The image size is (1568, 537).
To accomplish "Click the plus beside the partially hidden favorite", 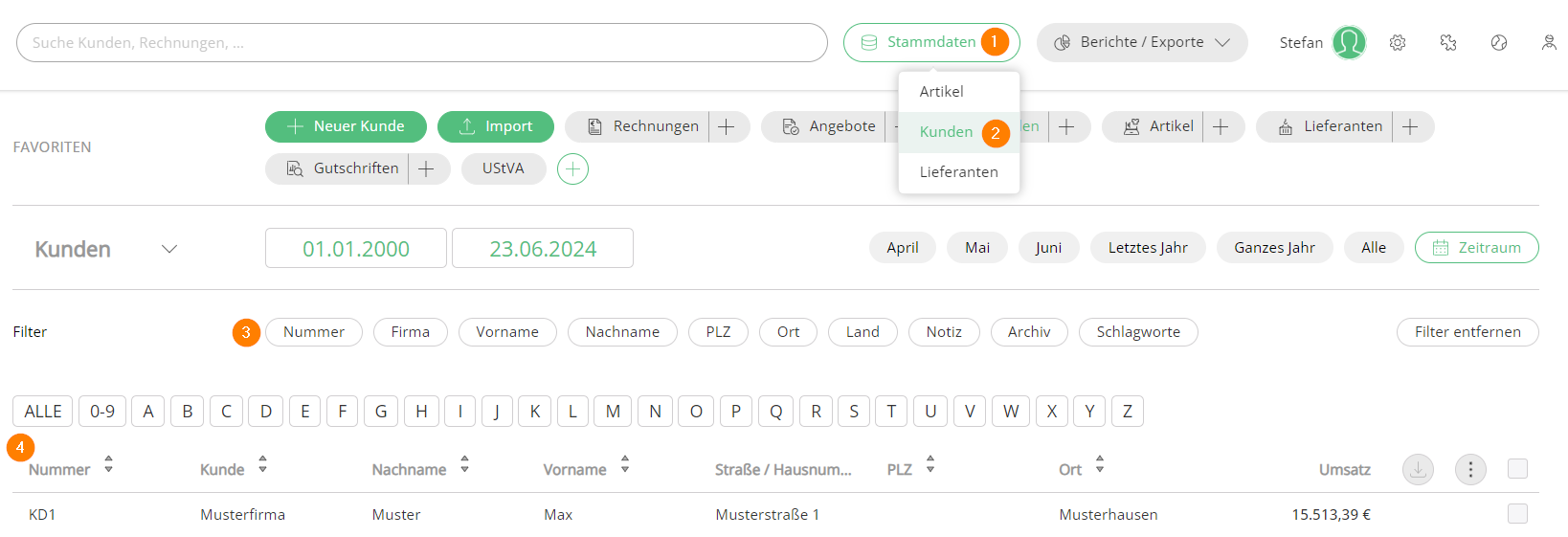I will point(1066,126).
